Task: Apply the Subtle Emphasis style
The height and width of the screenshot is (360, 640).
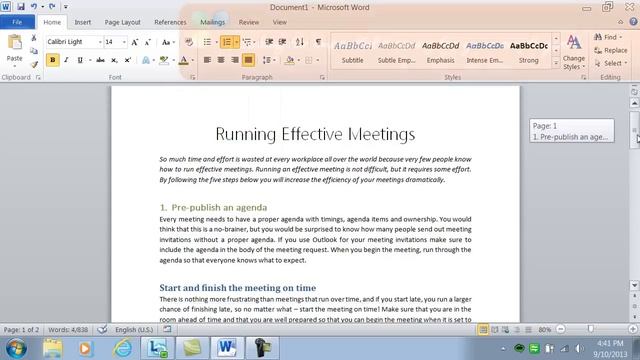Action: coord(396,51)
